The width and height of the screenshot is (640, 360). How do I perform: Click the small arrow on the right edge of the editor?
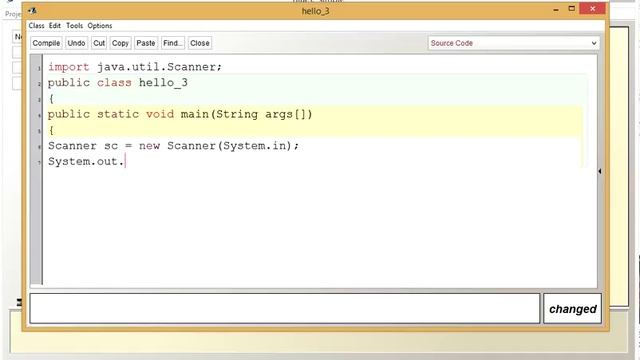click(600, 171)
